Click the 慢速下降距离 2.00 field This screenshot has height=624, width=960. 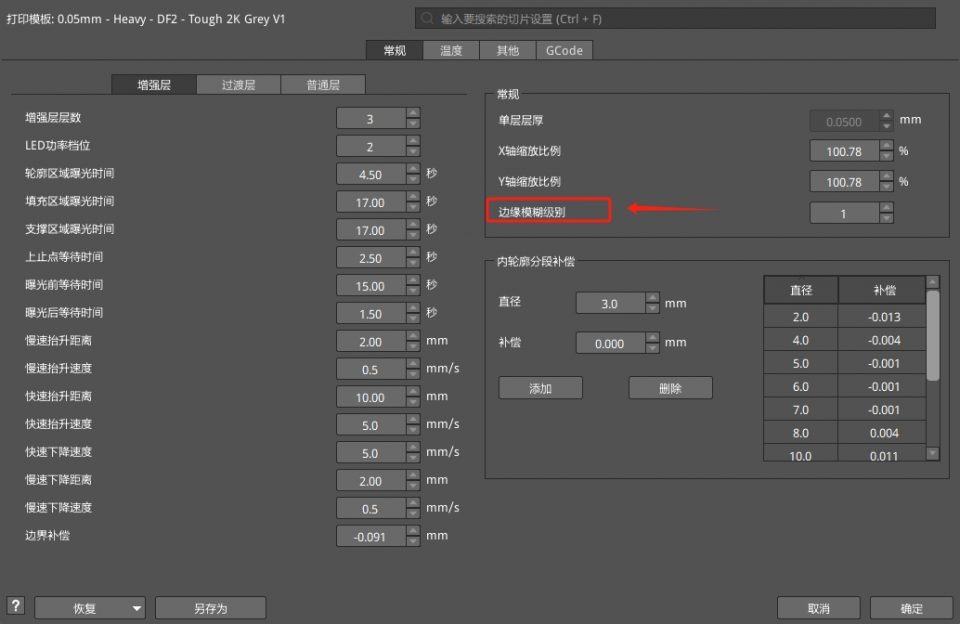tap(371, 481)
